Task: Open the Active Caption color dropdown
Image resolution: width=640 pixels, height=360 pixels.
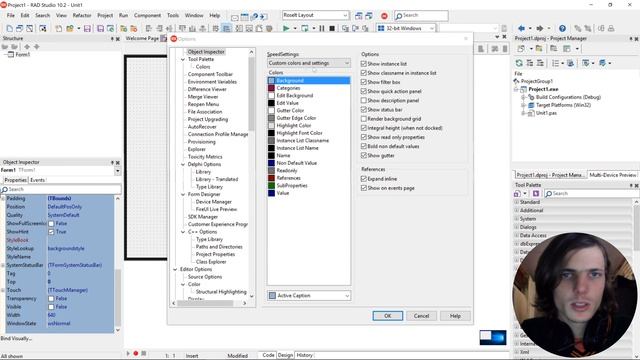Action: pyautogui.click(x=309, y=296)
